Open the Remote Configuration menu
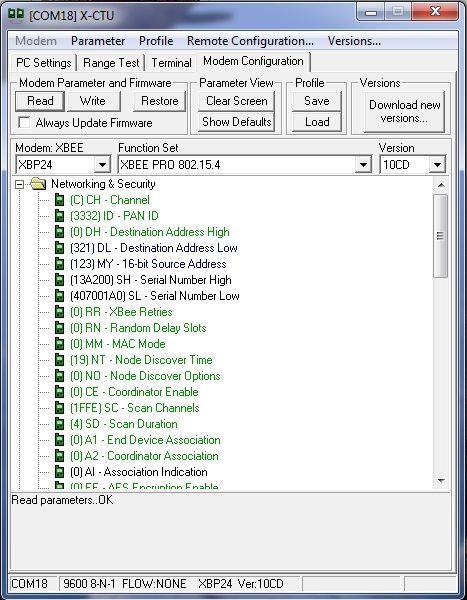This screenshot has height=600, width=467. (250, 41)
